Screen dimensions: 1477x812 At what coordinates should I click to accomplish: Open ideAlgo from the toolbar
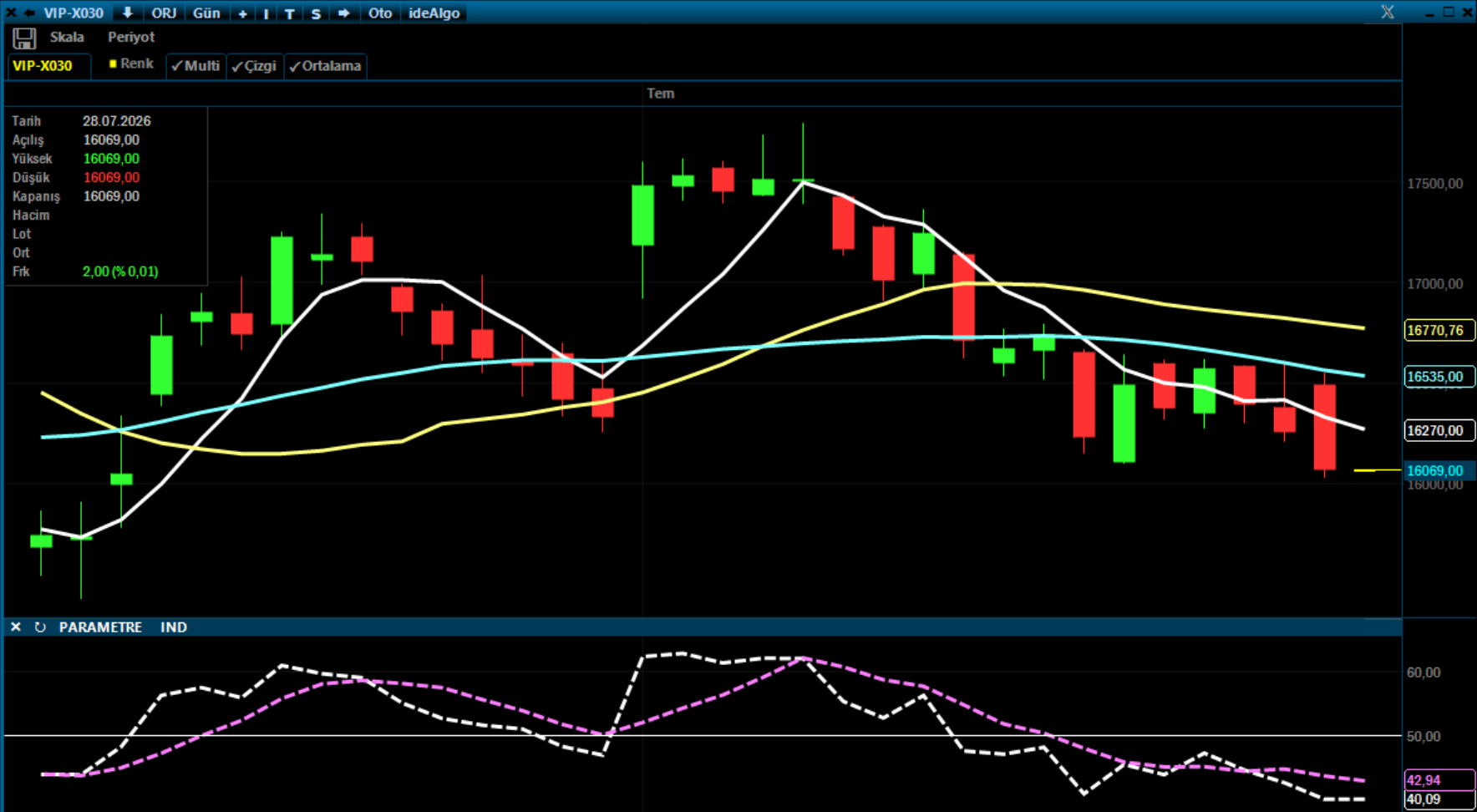click(434, 13)
